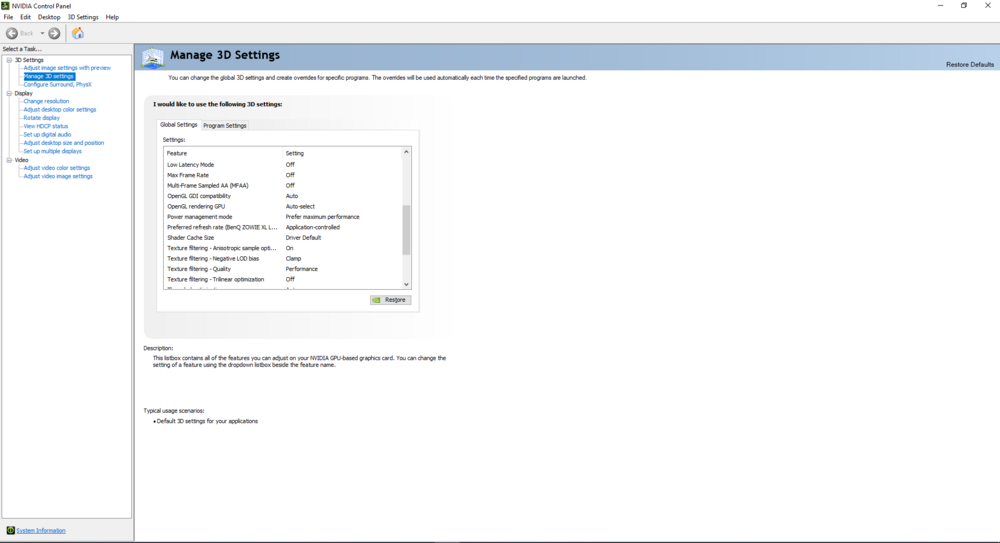Select Trilinear optimization row
Viewport: 1000px width, 543px height.
(x=283, y=279)
